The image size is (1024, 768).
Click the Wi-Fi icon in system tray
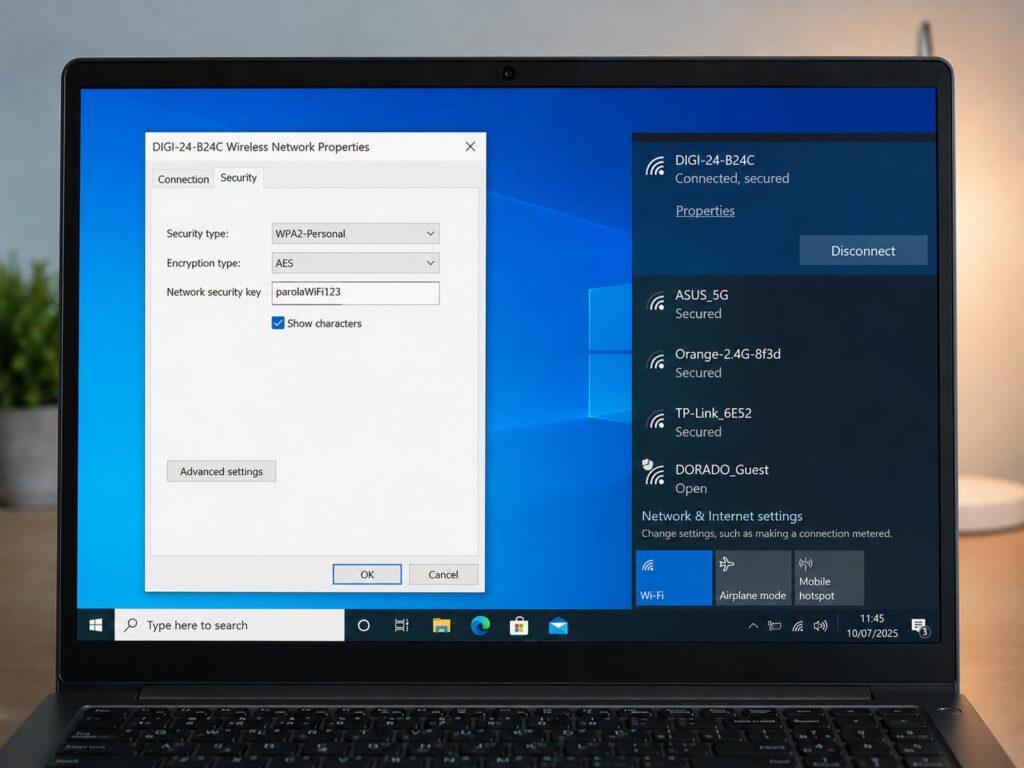pos(797,626)
